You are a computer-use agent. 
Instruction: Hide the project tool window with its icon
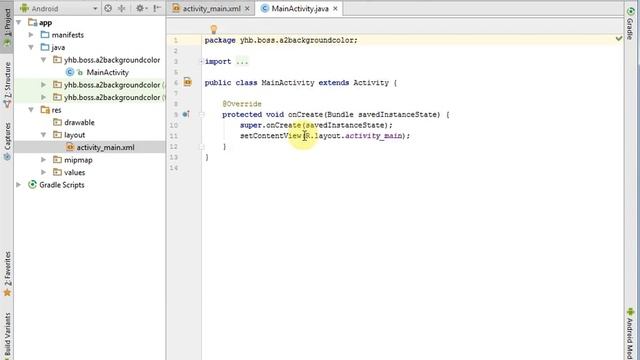pyautogui.click(x=157, y=8)
